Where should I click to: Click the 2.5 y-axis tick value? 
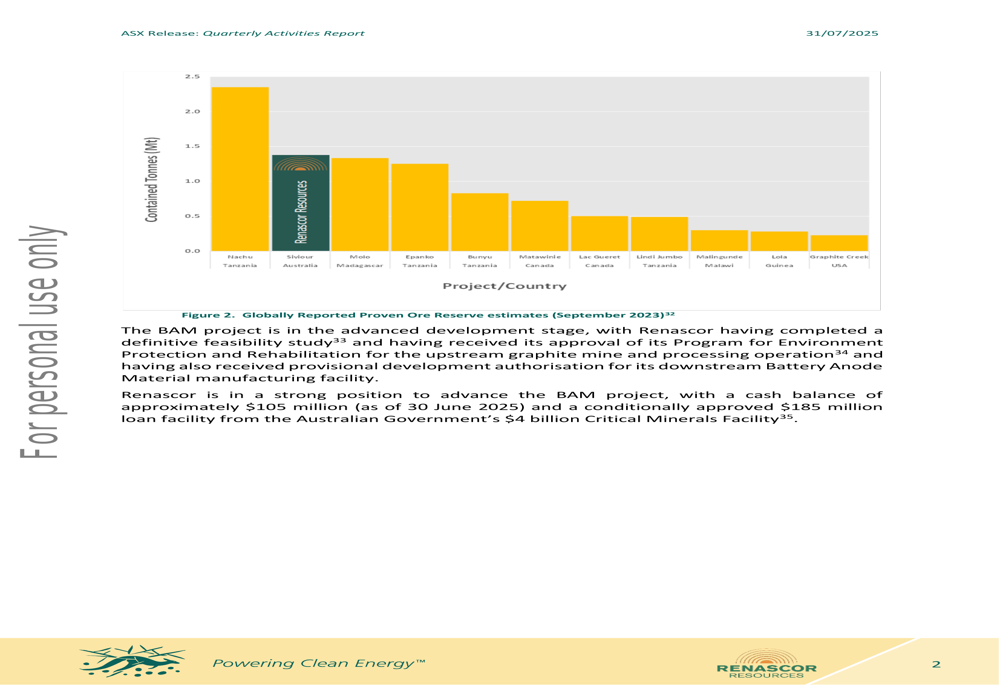point(193,77)
